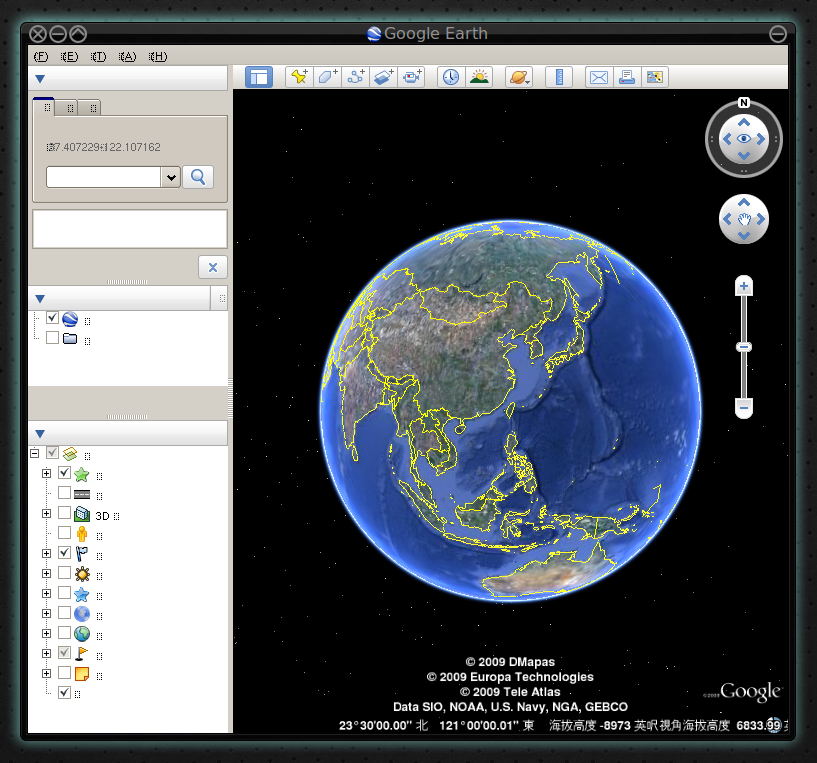Add an image overlay from the toolbar
The height and width of the screenshot is (763, 817).
coord(383,77)
